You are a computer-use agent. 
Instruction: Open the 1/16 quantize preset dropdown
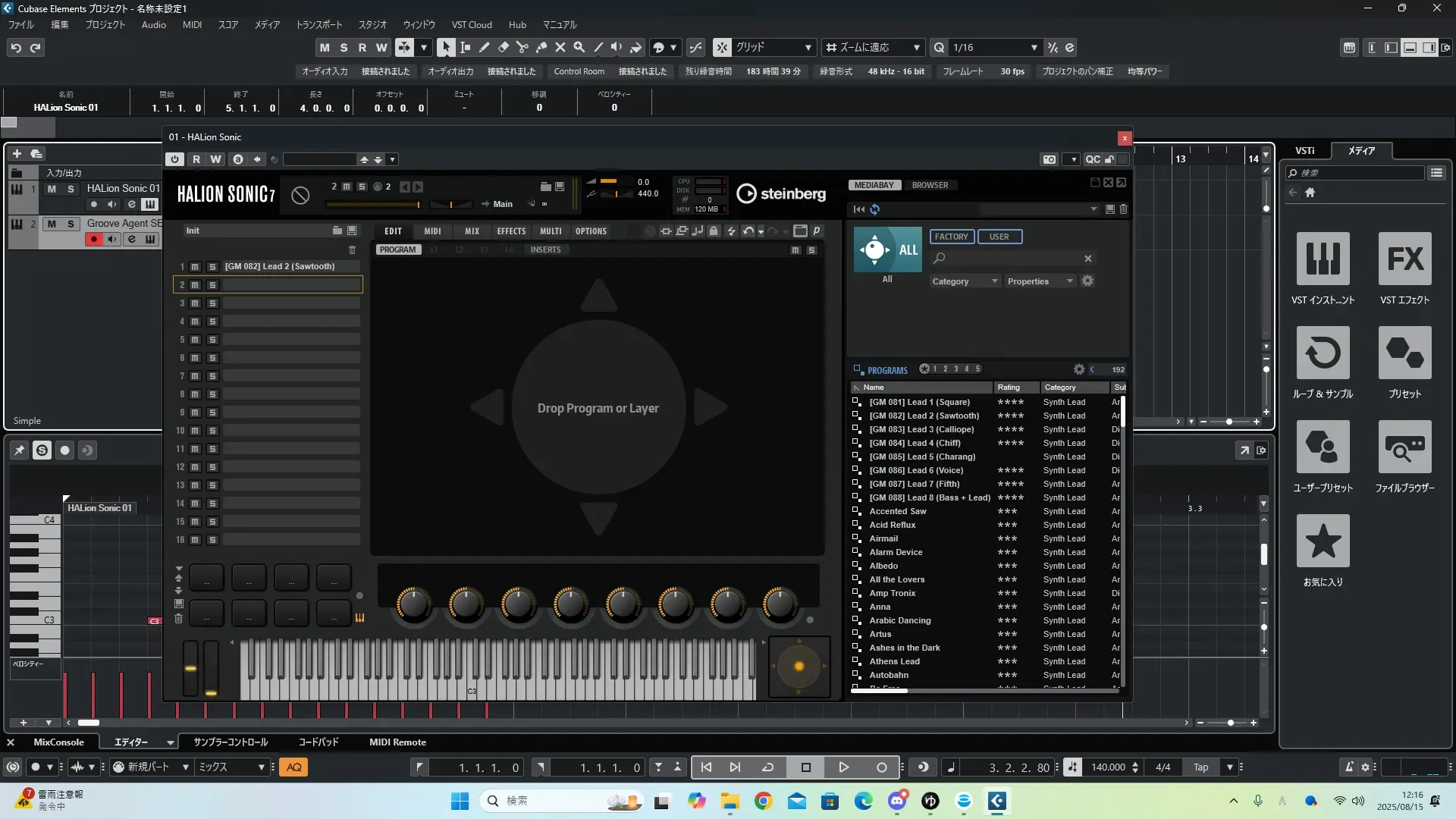click(x=1034, y=48)
